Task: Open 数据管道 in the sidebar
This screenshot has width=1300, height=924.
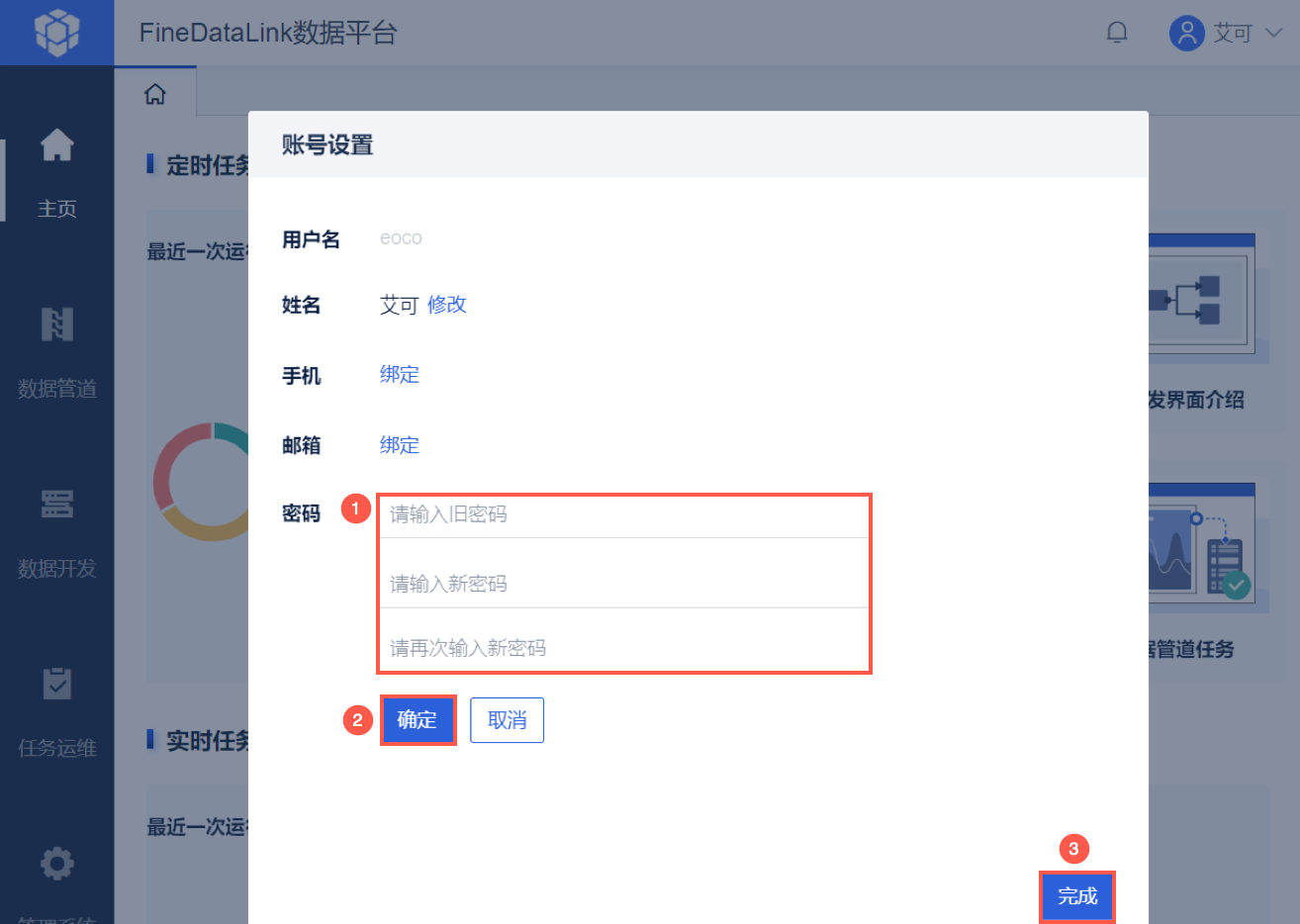Action: [x=56, y=389]
